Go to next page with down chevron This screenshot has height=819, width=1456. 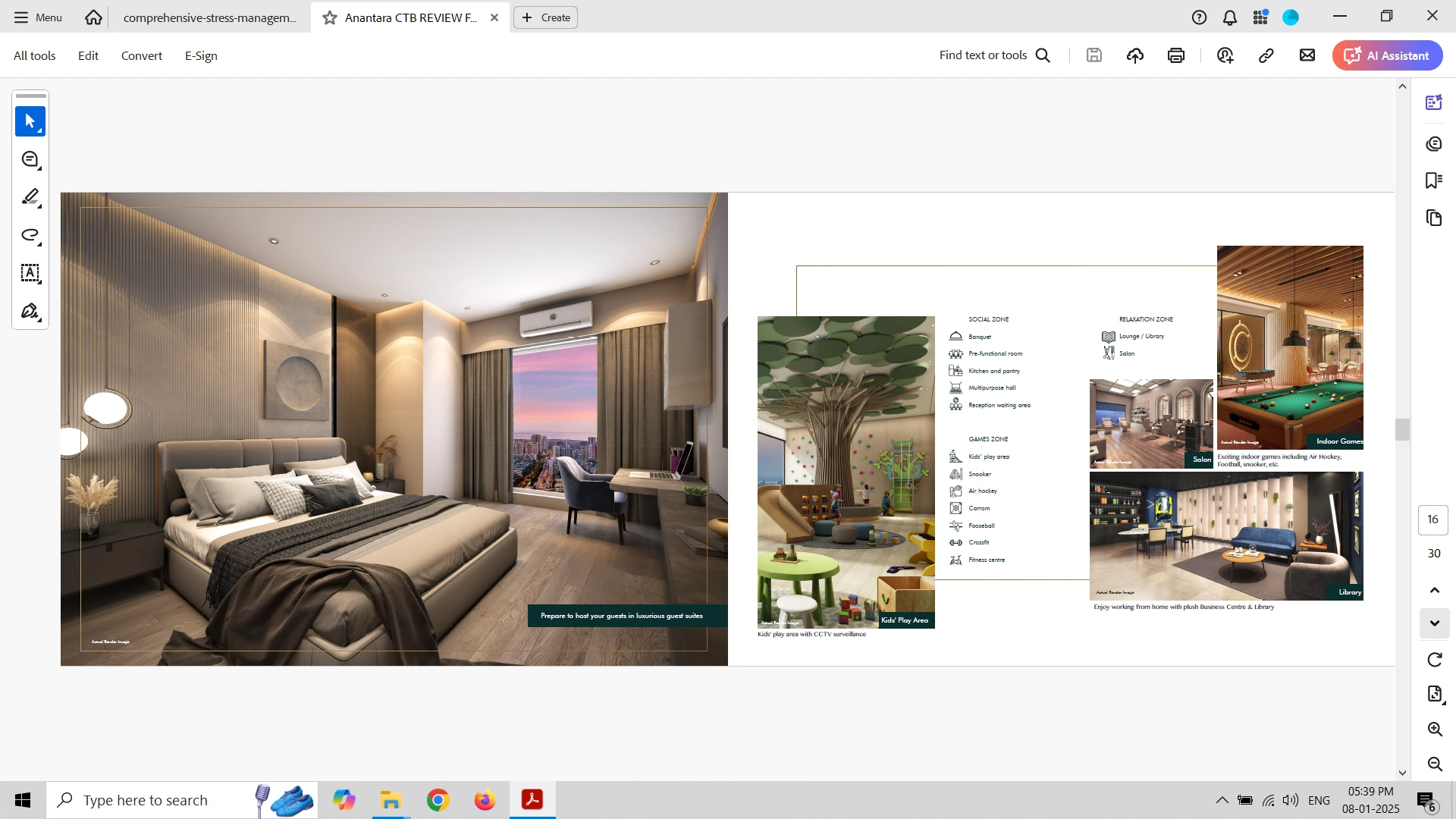[x=1434, y=623]
